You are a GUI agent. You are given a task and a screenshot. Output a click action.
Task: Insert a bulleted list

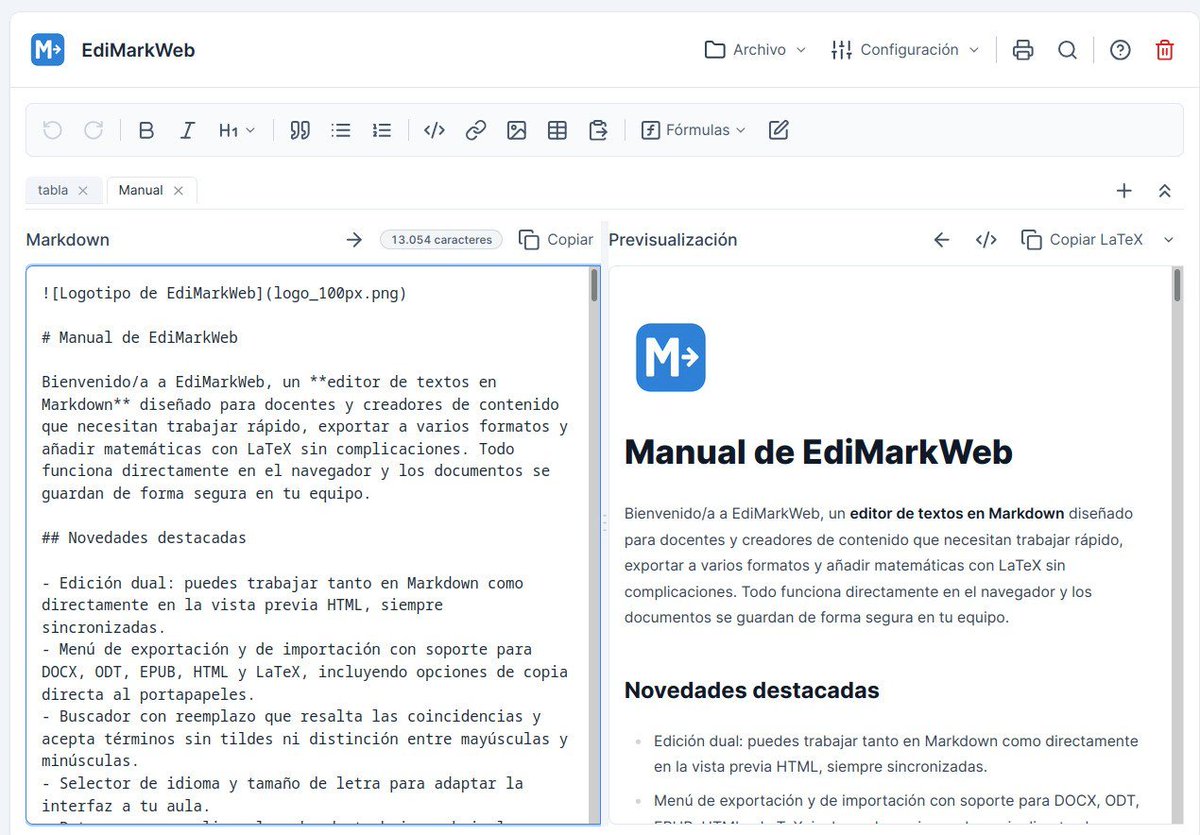pyautogui.click(x=341, y=130)
